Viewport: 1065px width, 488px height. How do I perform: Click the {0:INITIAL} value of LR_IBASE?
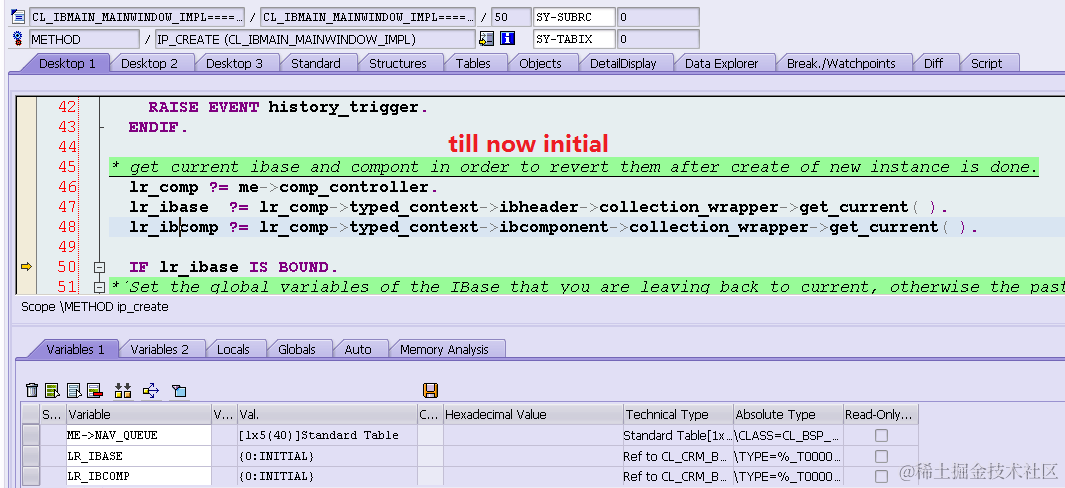327,456
